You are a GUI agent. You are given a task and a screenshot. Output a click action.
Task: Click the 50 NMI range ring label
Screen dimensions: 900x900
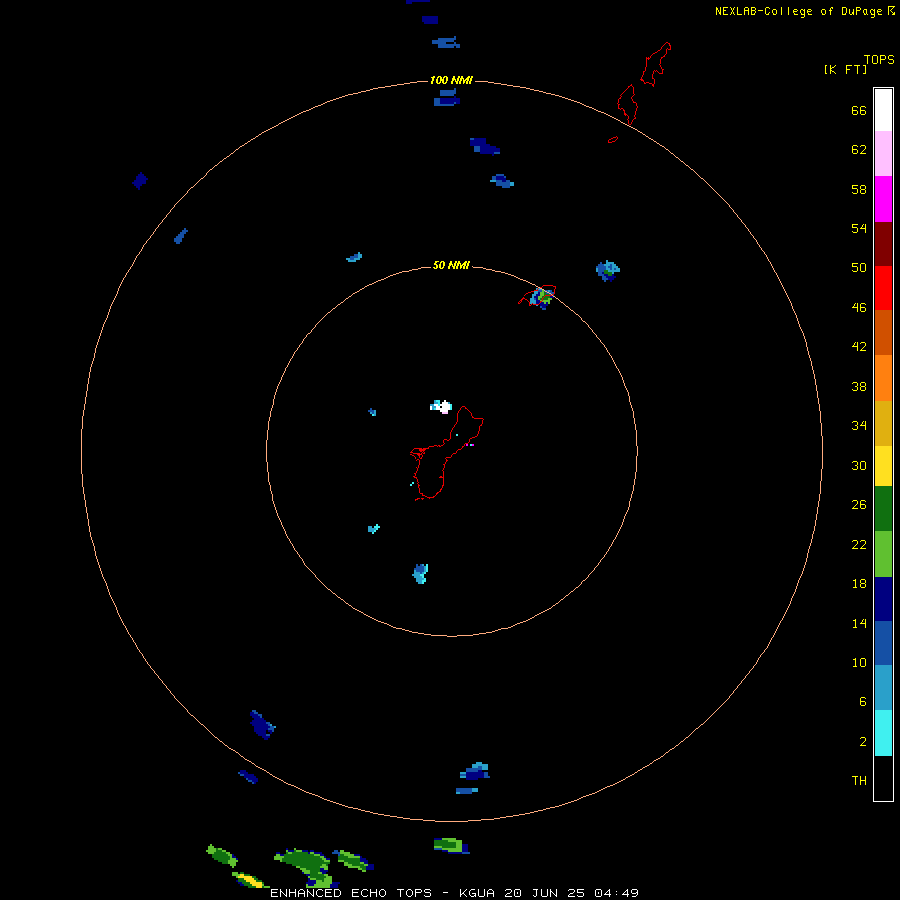(x=451, y=265)
